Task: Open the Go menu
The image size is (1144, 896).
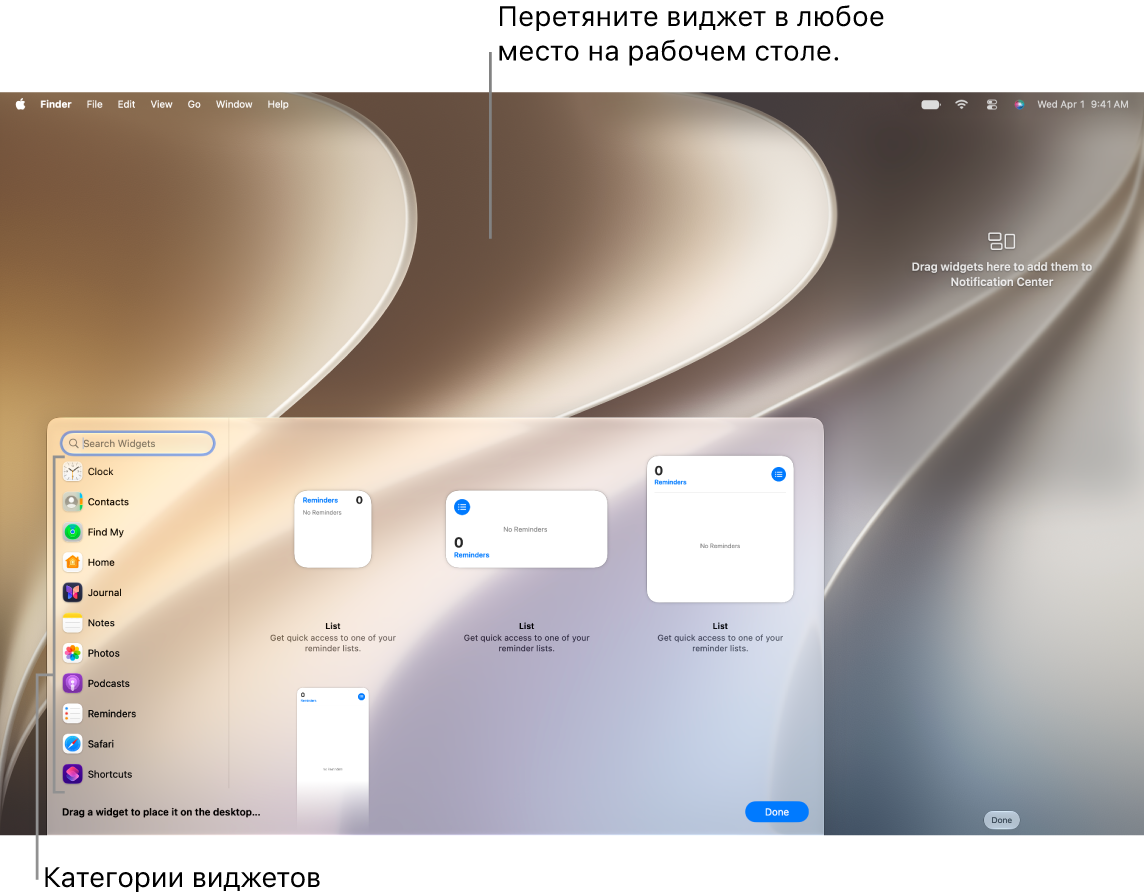Action: [194, 104]
